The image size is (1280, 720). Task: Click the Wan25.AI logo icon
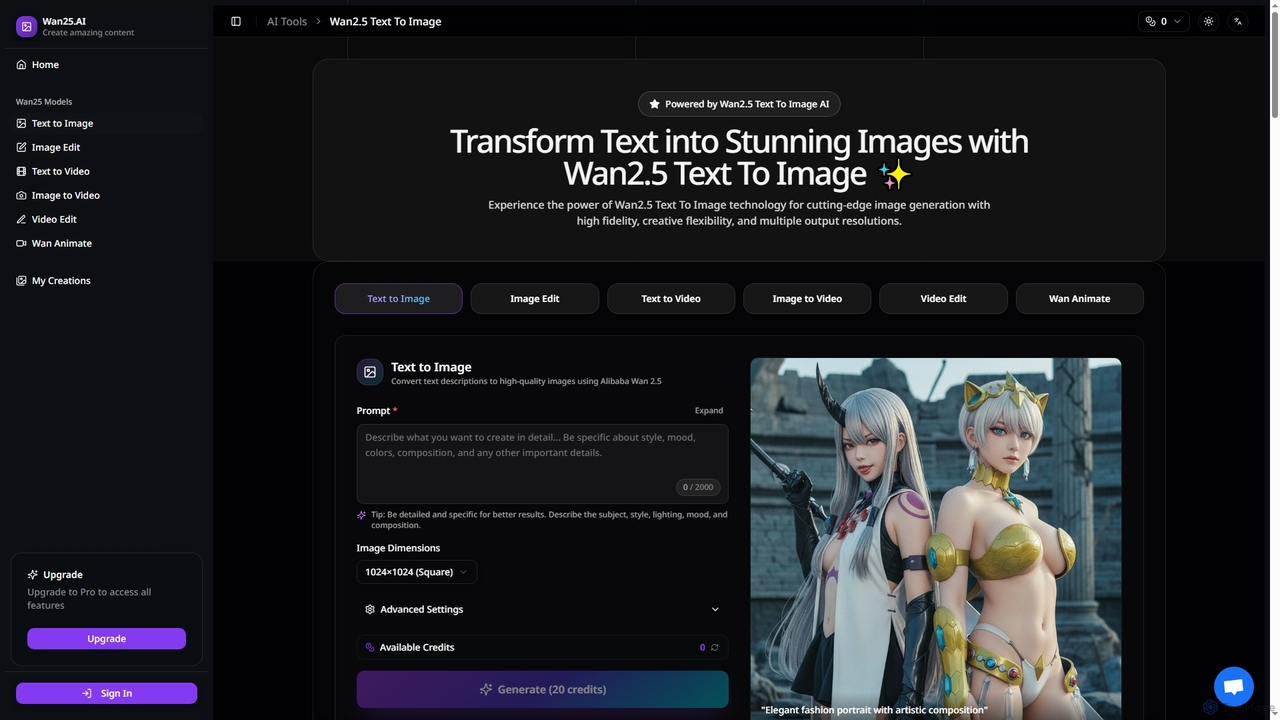(26, 26)
